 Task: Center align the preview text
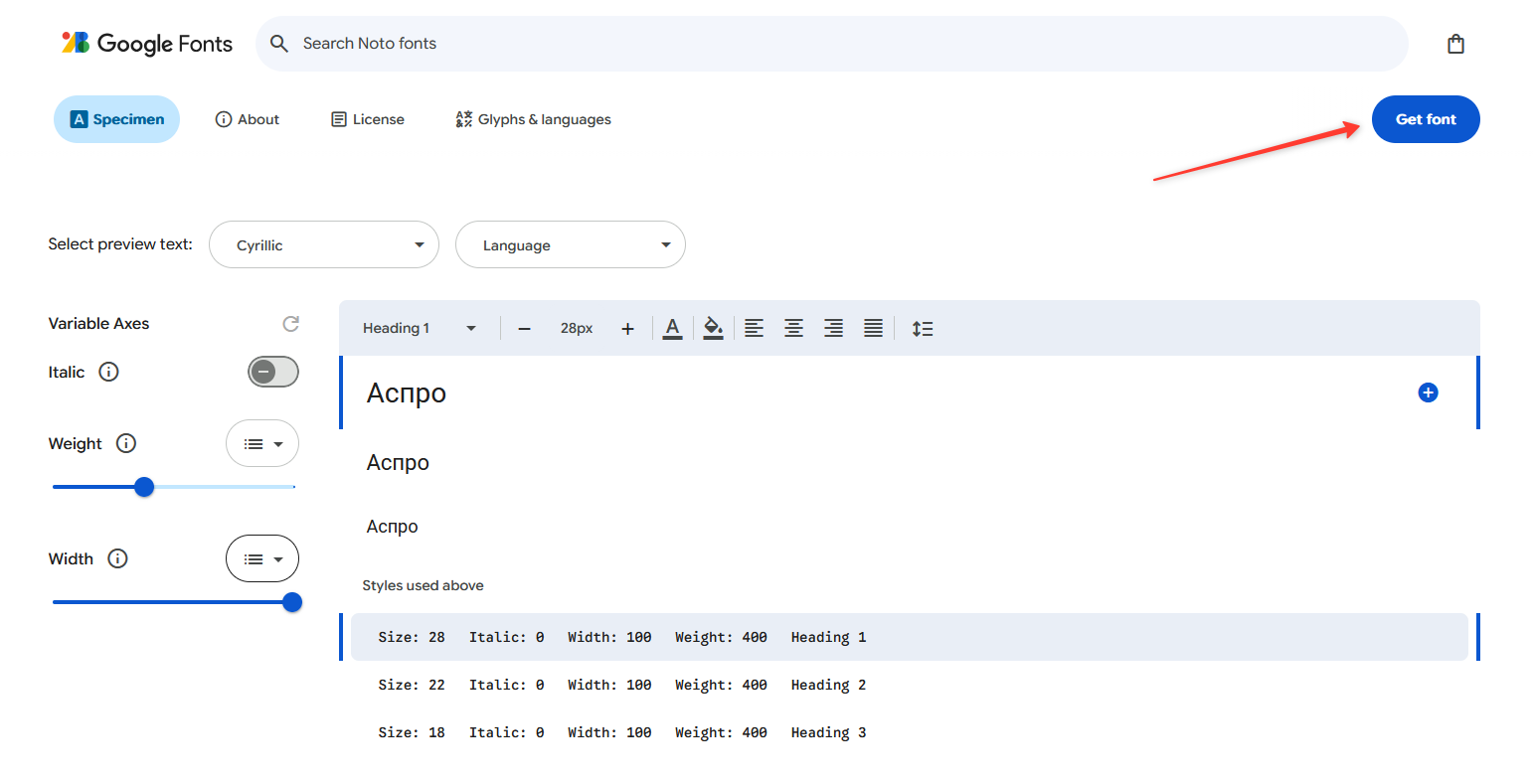point(793,328)
